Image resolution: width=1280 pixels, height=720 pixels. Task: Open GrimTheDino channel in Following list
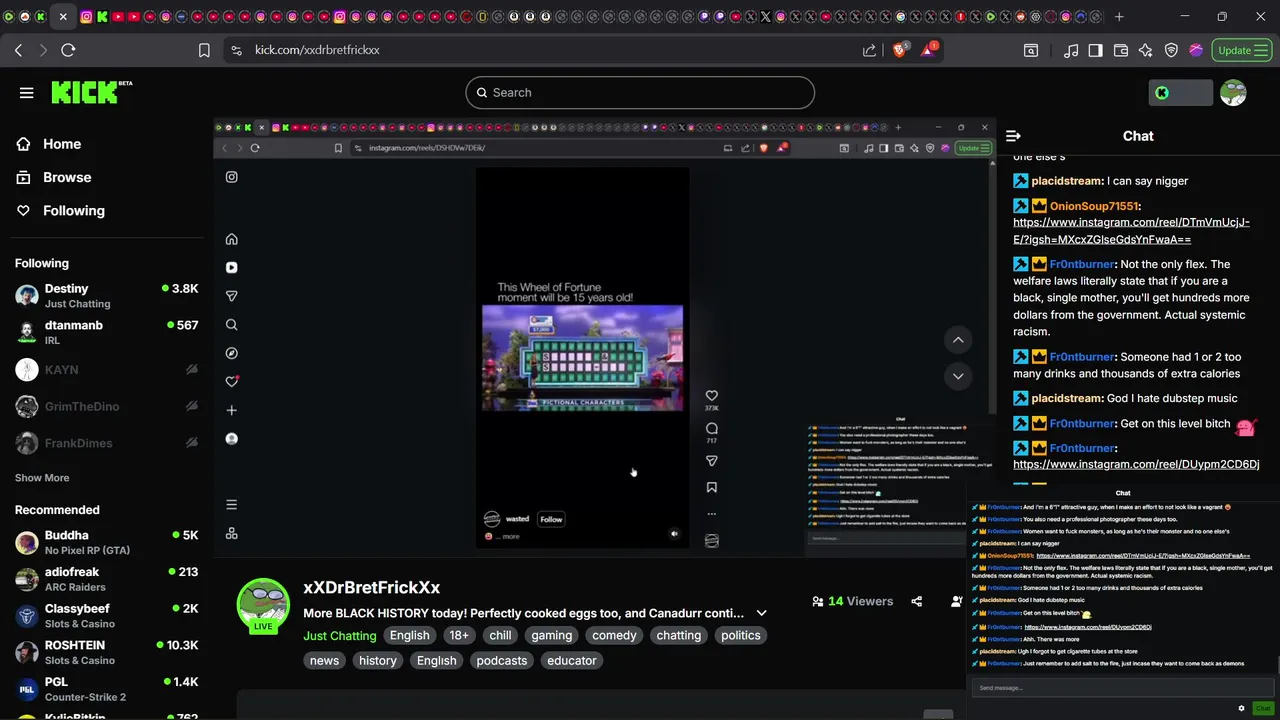[x=106, y=407]
